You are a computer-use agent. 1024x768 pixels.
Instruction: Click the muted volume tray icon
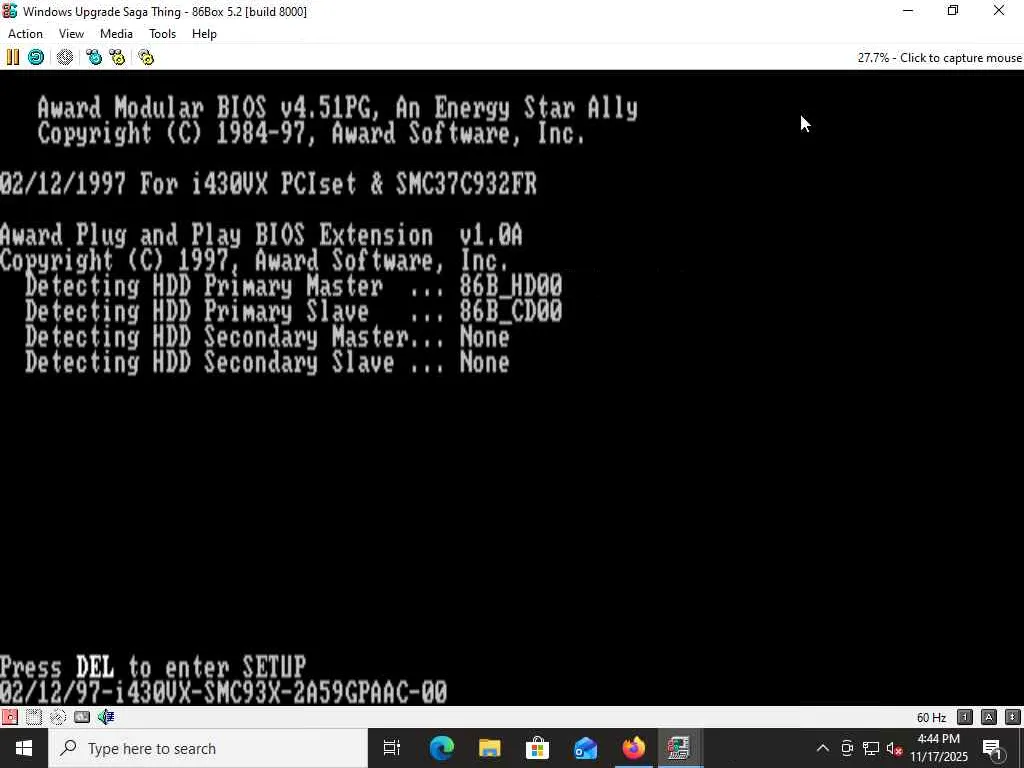point(894,748)
